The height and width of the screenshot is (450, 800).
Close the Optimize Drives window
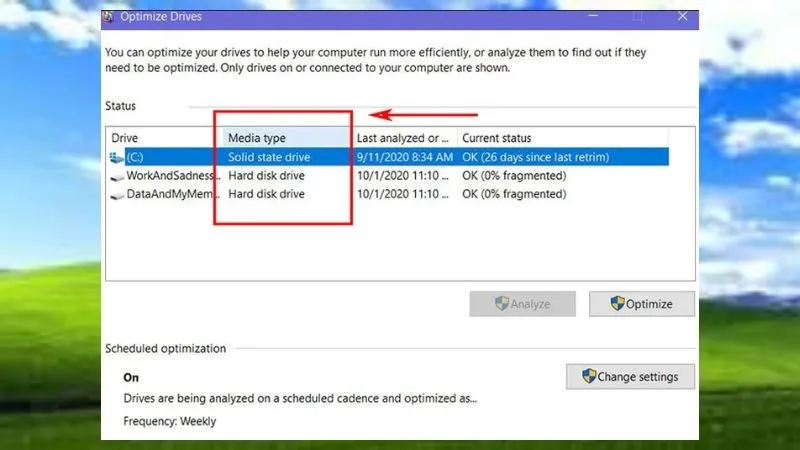tap(683, 16)
